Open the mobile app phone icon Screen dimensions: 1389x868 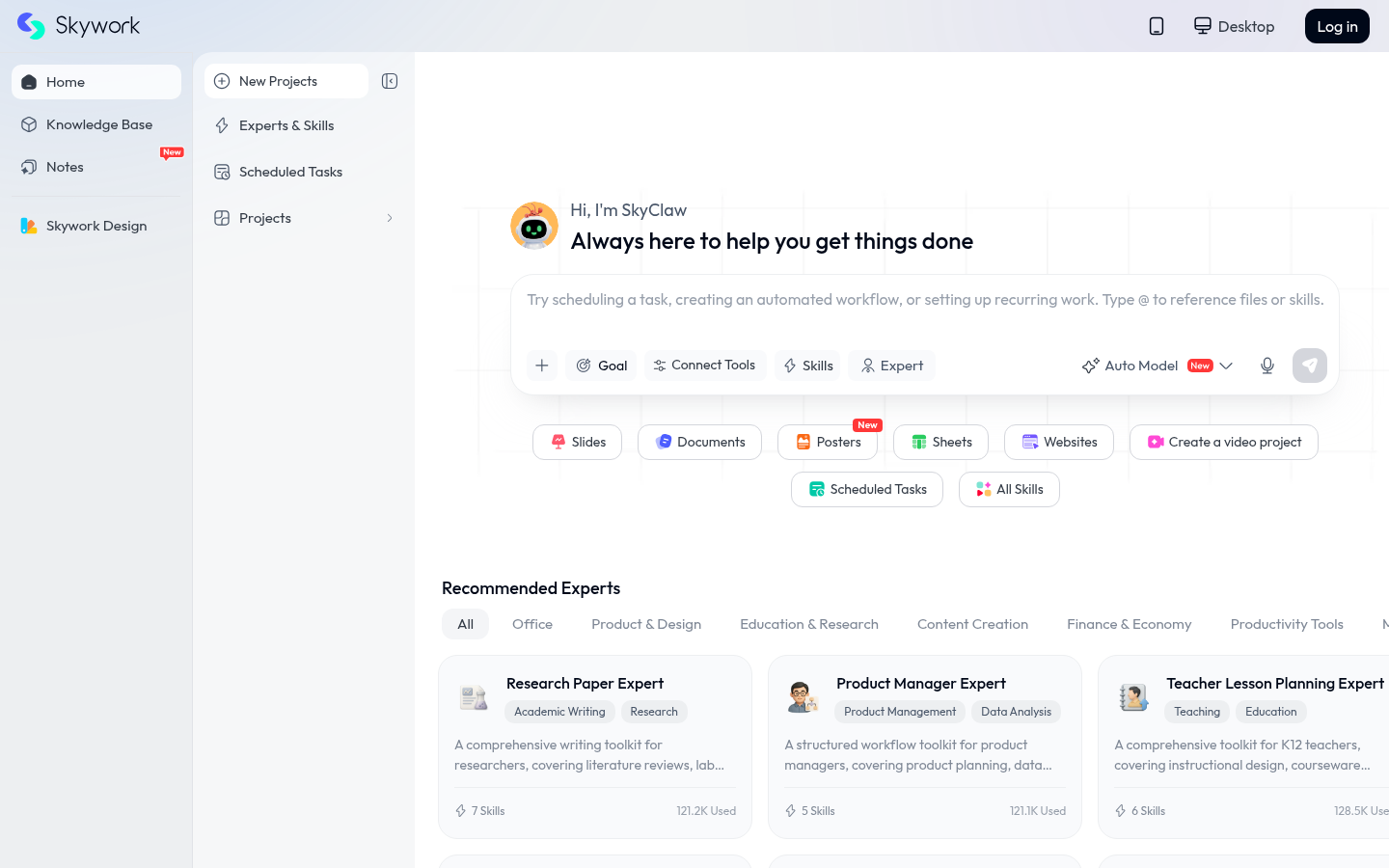coord(1157,26)
